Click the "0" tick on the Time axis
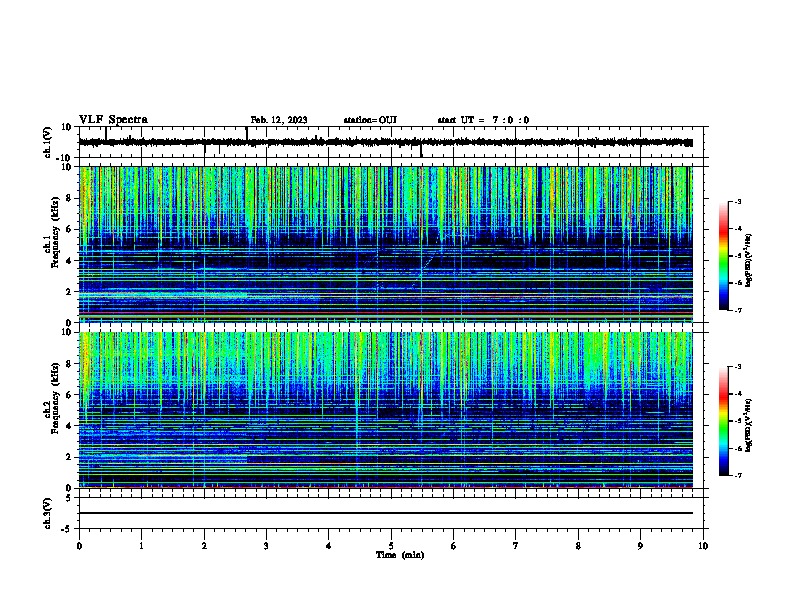The image size is (792, 612). pyautogui.click(x=79, y=546)
